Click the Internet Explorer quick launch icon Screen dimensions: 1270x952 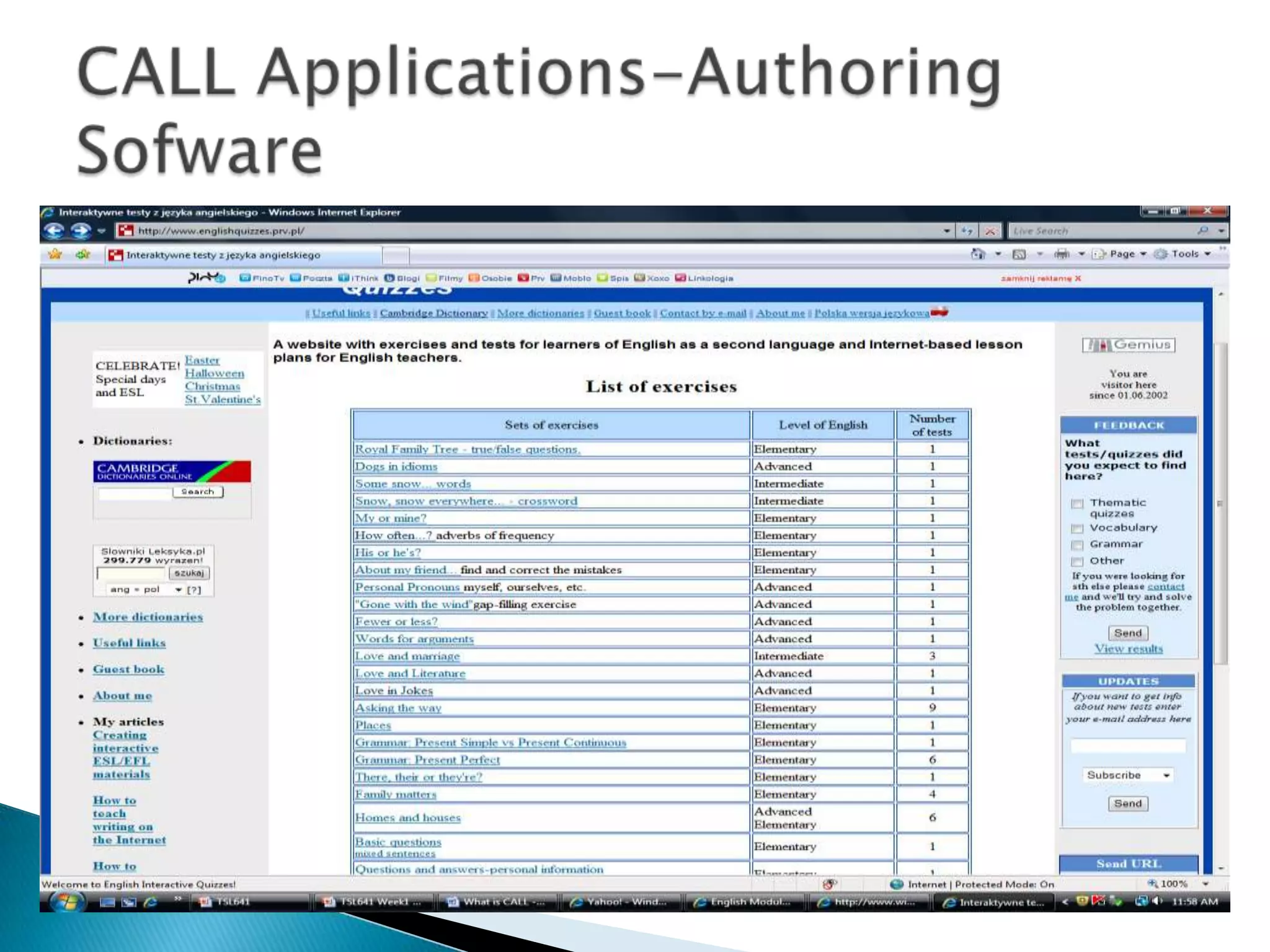pos(150,902)
